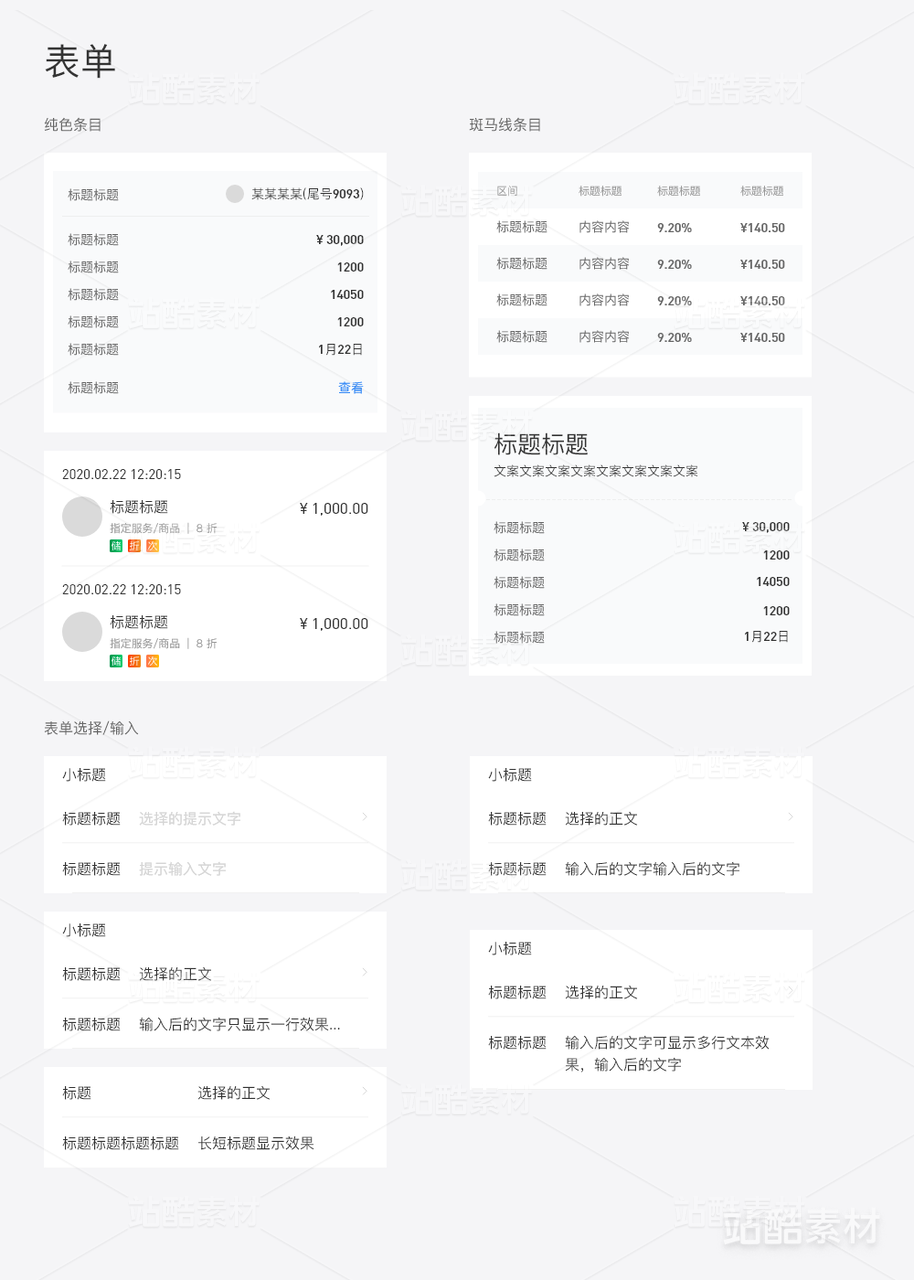Expand chevron above the multi-line 输入后的文字可显示多行 row
The image size is (914, 1280).
[x=790, y=991]
